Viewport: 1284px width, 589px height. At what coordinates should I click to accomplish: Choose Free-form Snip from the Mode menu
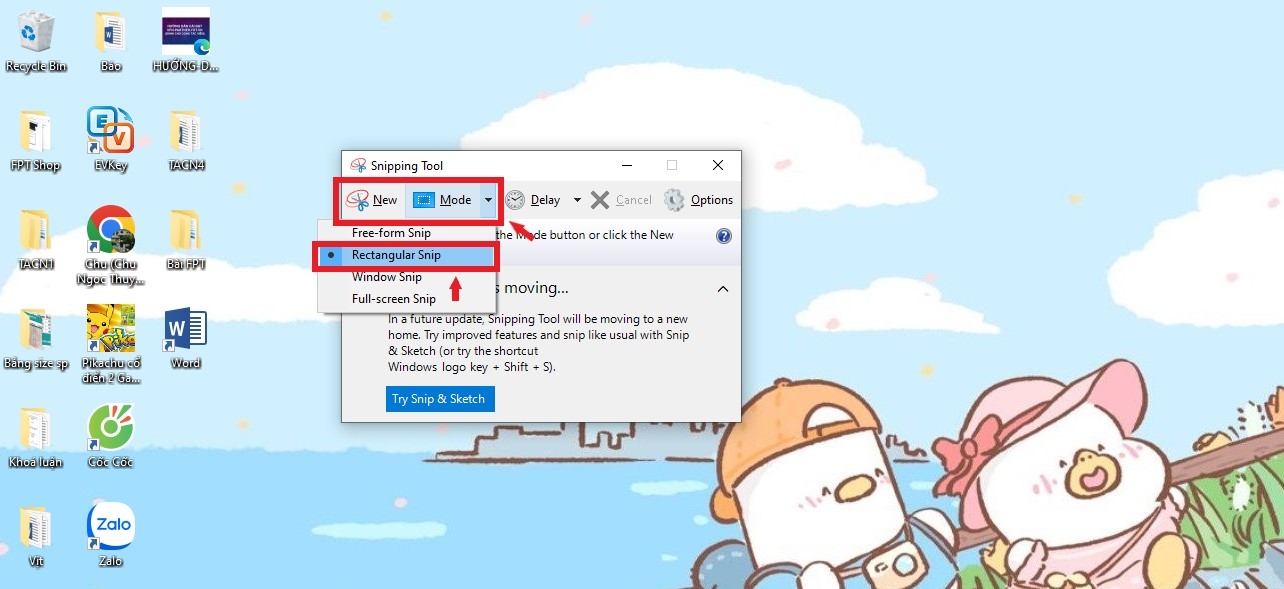coord(391,233)
